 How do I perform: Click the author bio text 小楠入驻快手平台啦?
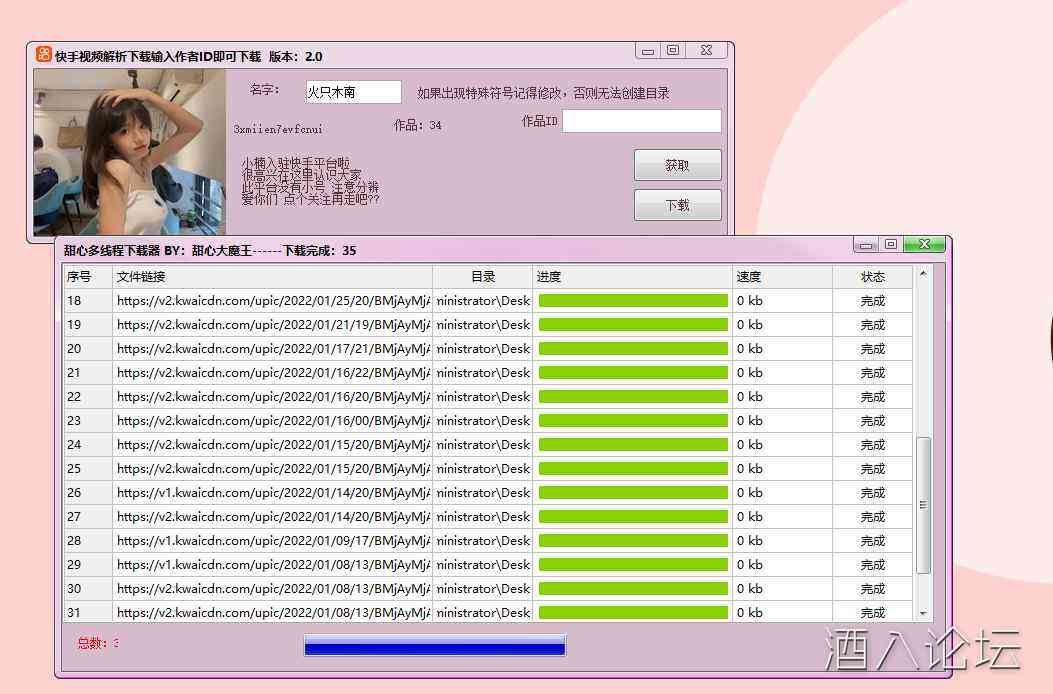(x=295, y=163)
